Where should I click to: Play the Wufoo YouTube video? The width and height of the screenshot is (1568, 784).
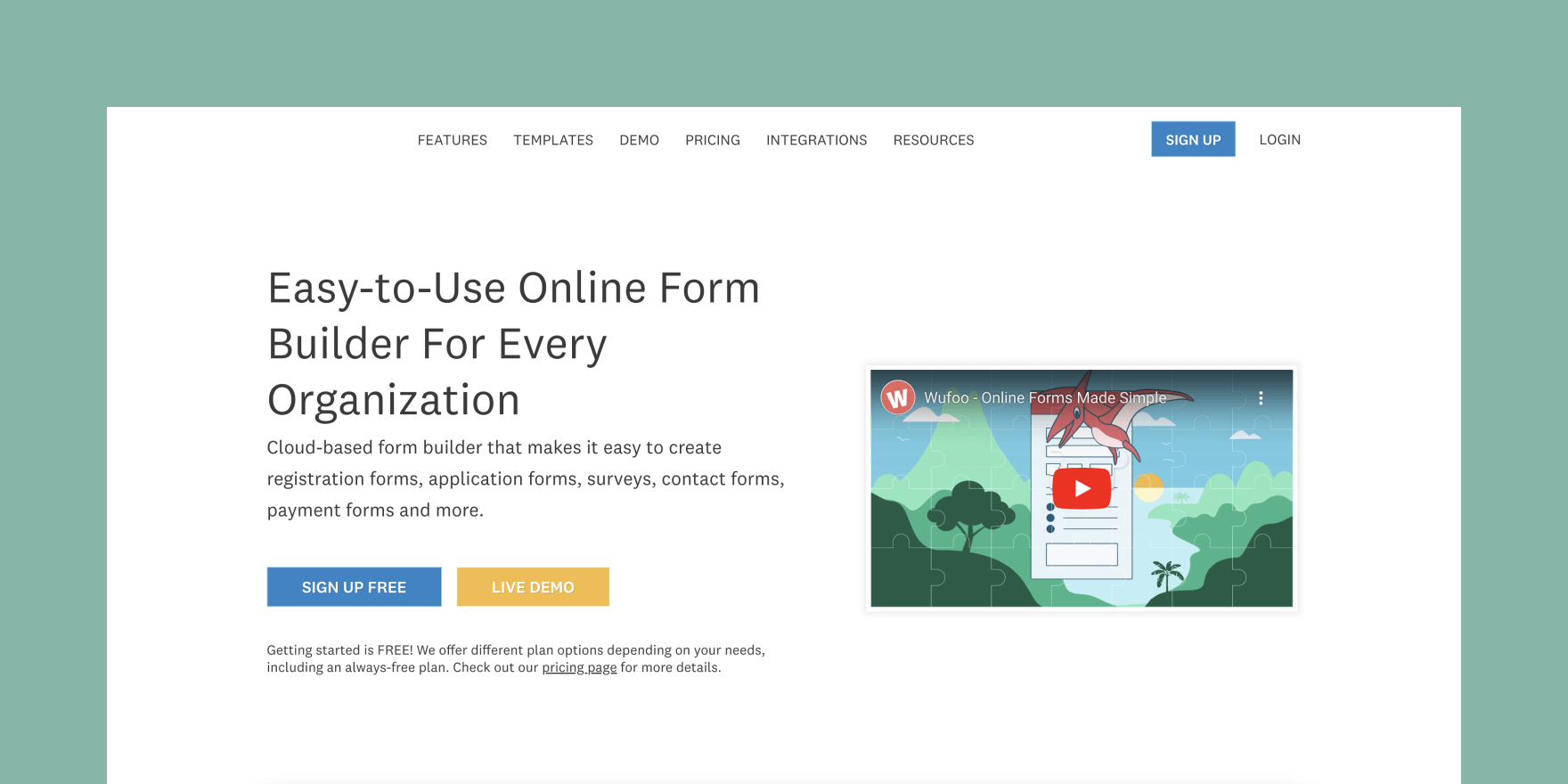click(x=1082, y=488)
